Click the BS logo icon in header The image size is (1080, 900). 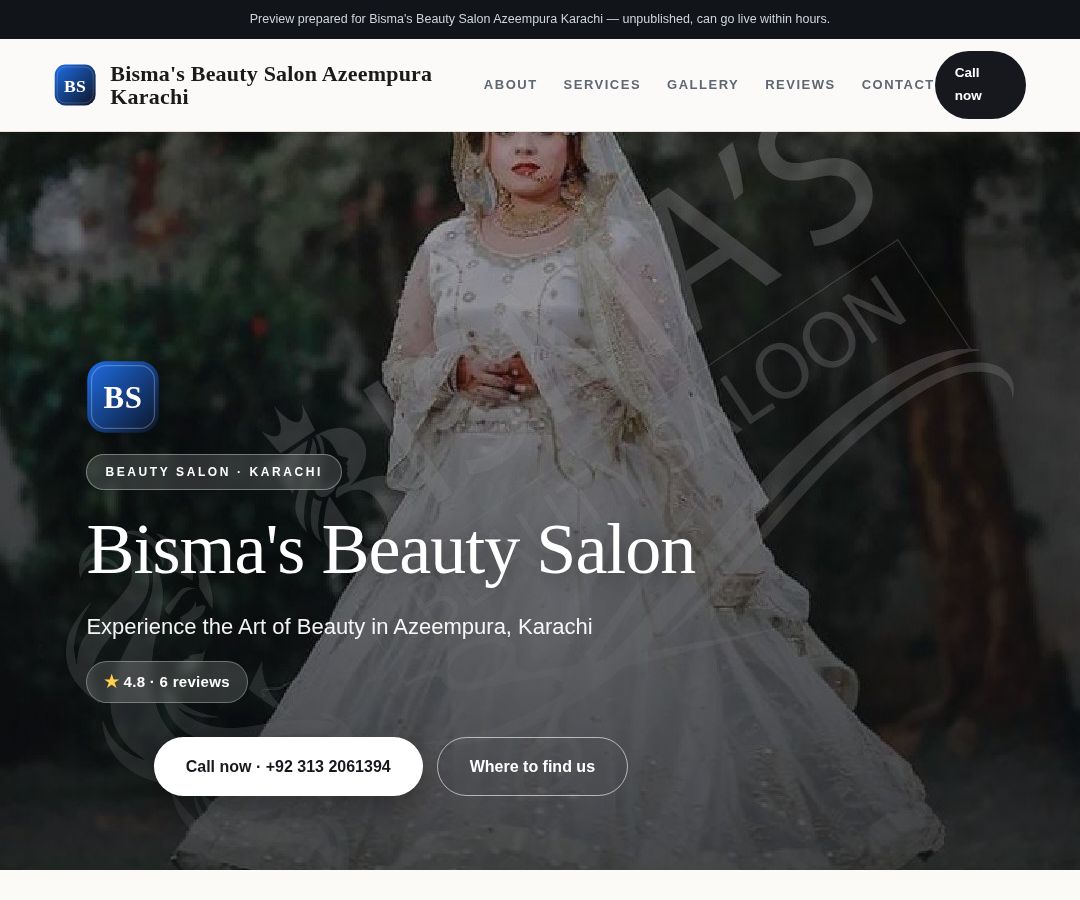point(75,85)
